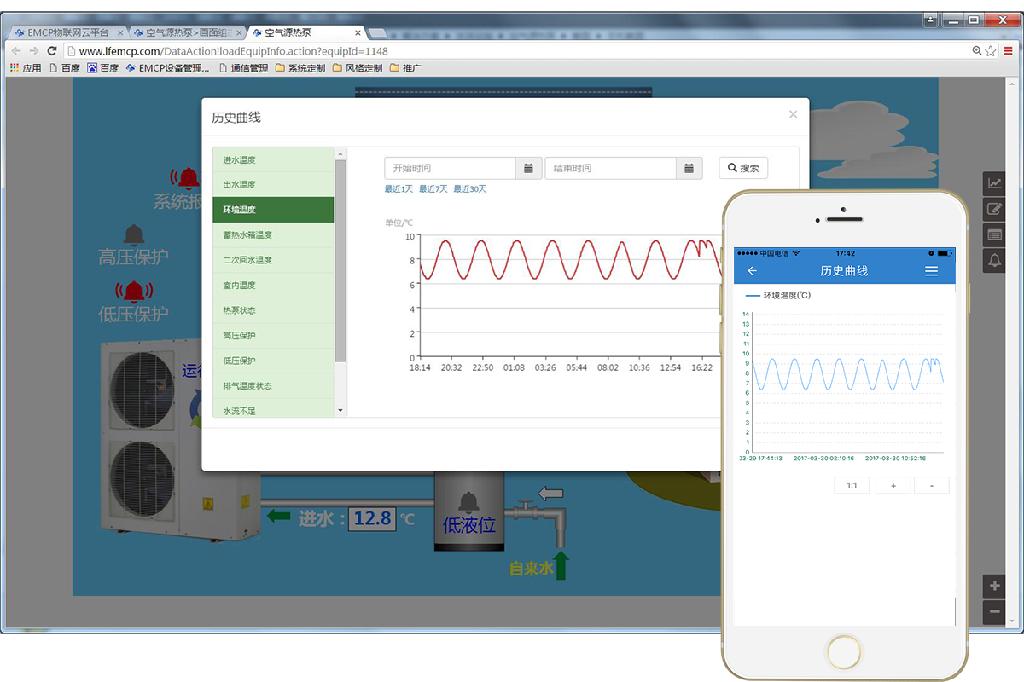The width and height of the screenshot is (1024, 682).
Task: Reload the page with the browser refresh icon
Action: [52, 51]
